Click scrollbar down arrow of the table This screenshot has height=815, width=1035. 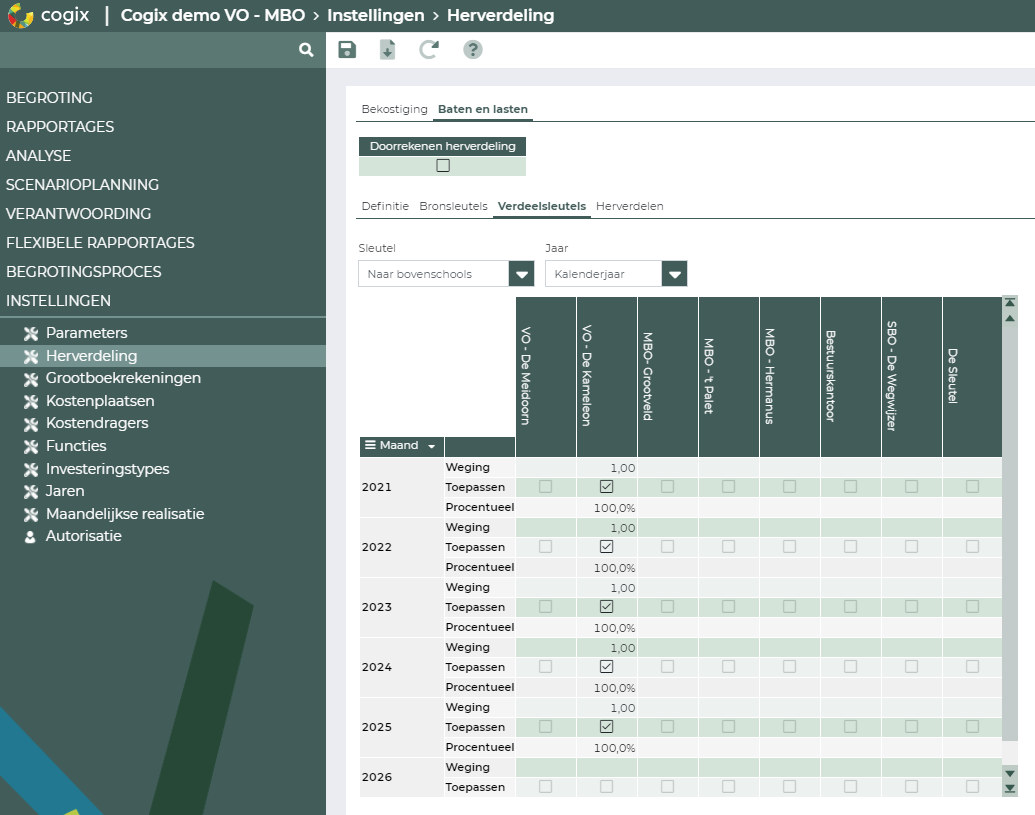tap(1009, 773)
